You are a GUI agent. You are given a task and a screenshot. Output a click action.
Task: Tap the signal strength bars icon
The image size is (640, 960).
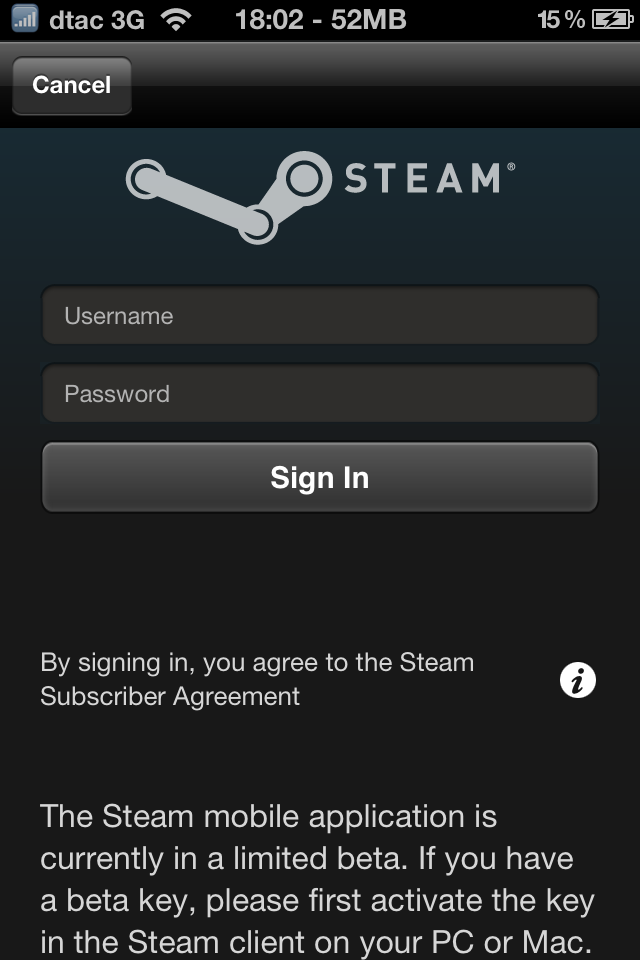pyautogui.click(x=25, y=19)
